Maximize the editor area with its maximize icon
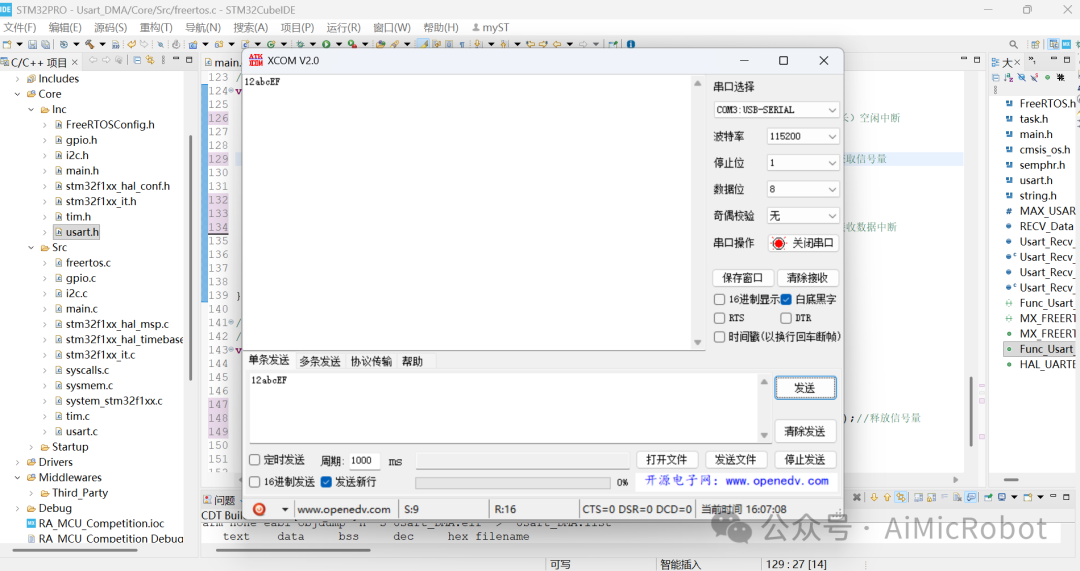This screenshot has width=1080, height=571. point(977,60)
